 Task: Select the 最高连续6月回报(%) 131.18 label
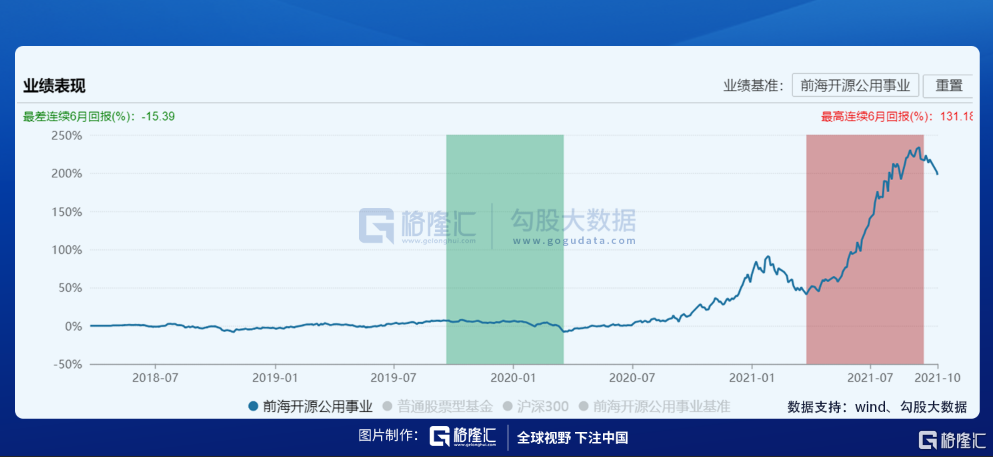point(897,116)
